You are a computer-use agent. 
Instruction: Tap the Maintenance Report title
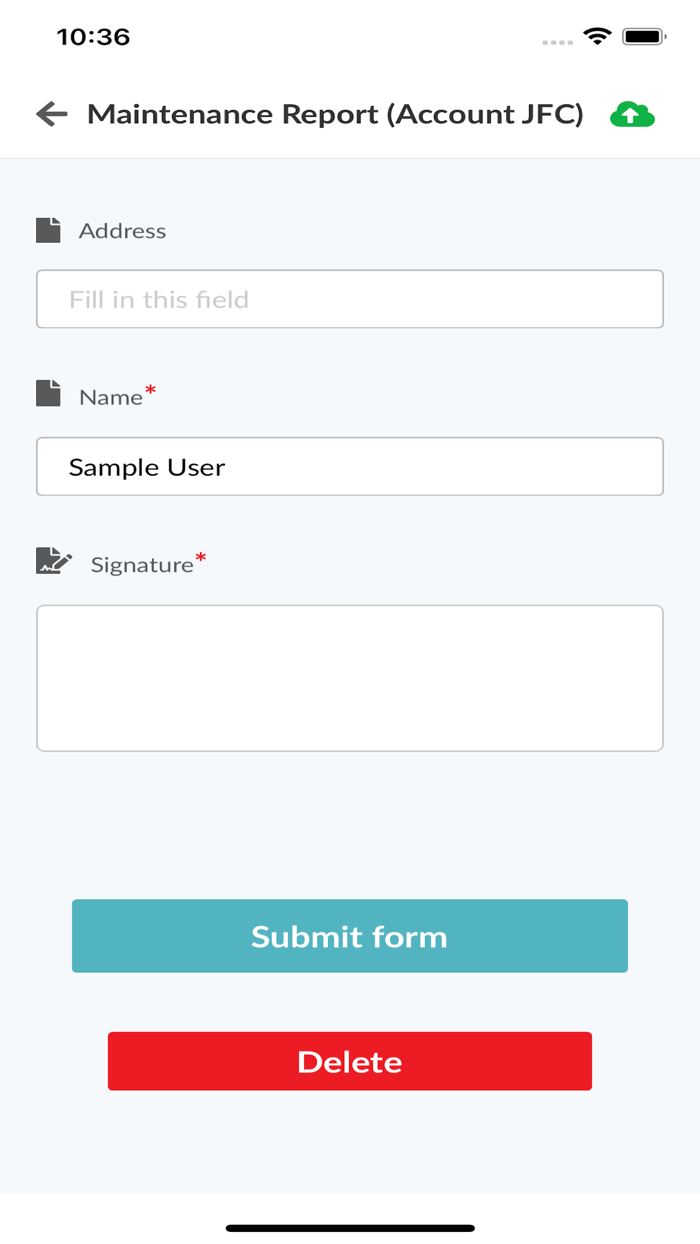point(336,114)
